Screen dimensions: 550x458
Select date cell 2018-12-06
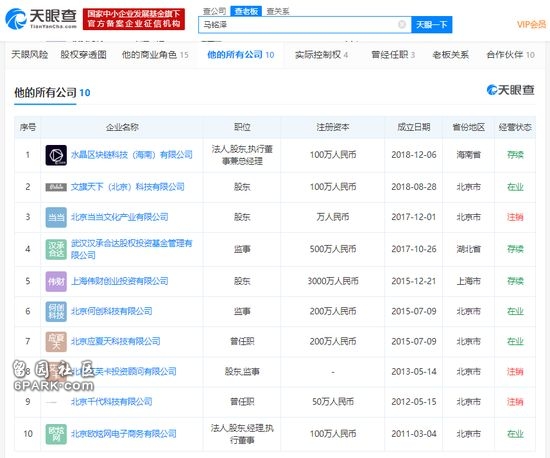[x=414, y=155]
